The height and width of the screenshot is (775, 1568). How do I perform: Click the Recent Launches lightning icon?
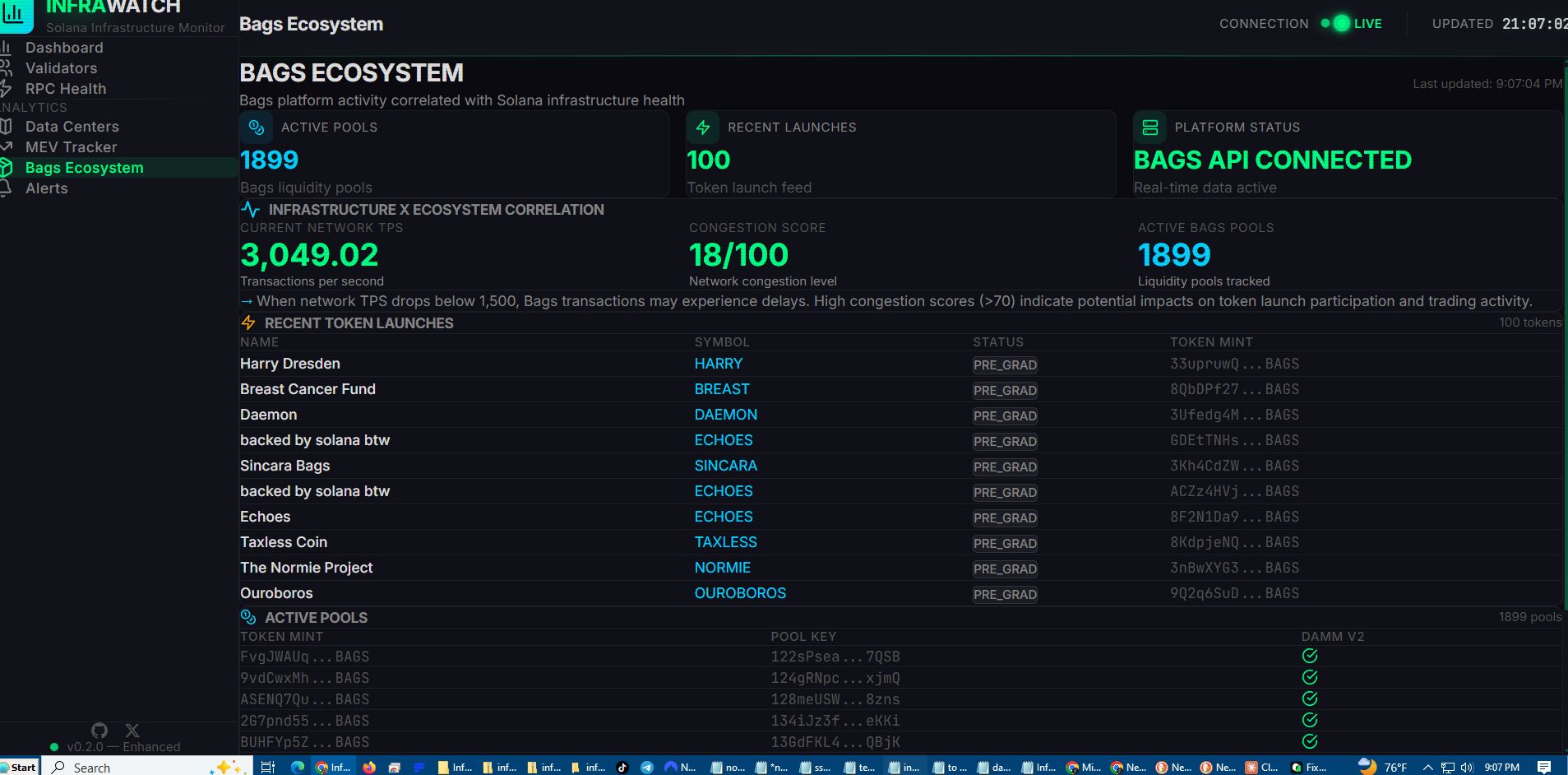pos(703,128)
